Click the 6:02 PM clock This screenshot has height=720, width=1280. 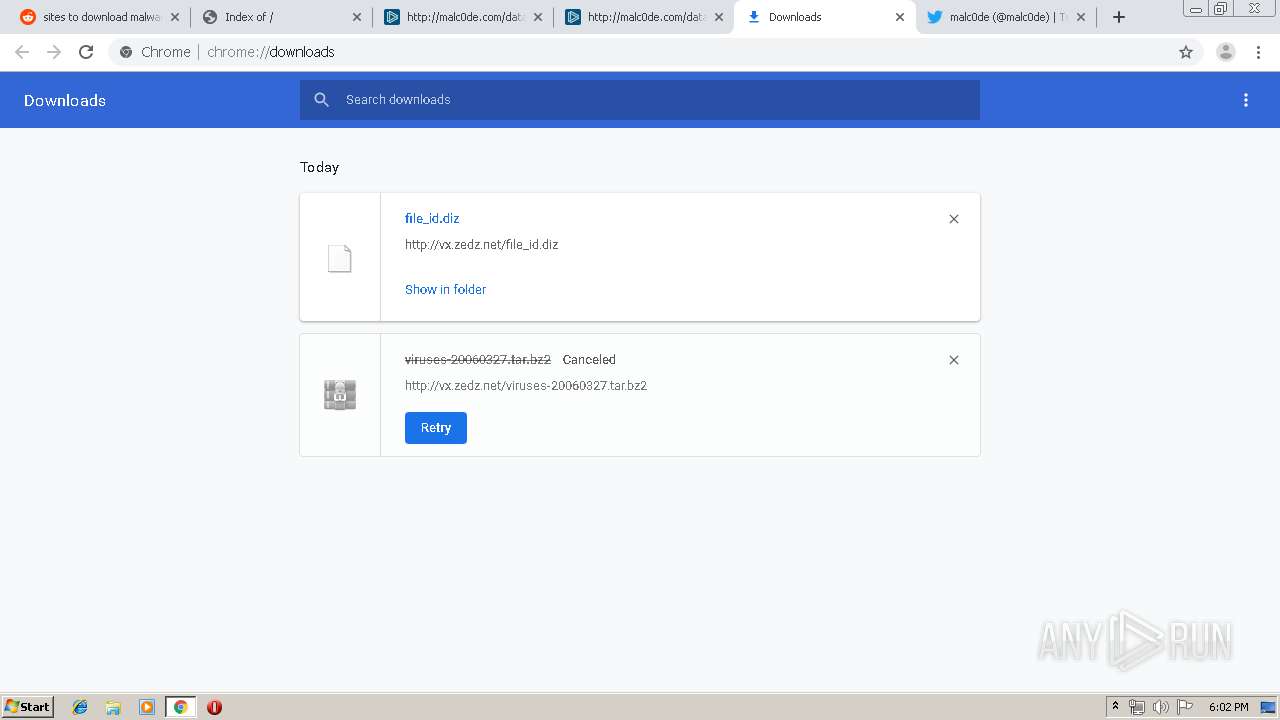tap(1228, 707)
